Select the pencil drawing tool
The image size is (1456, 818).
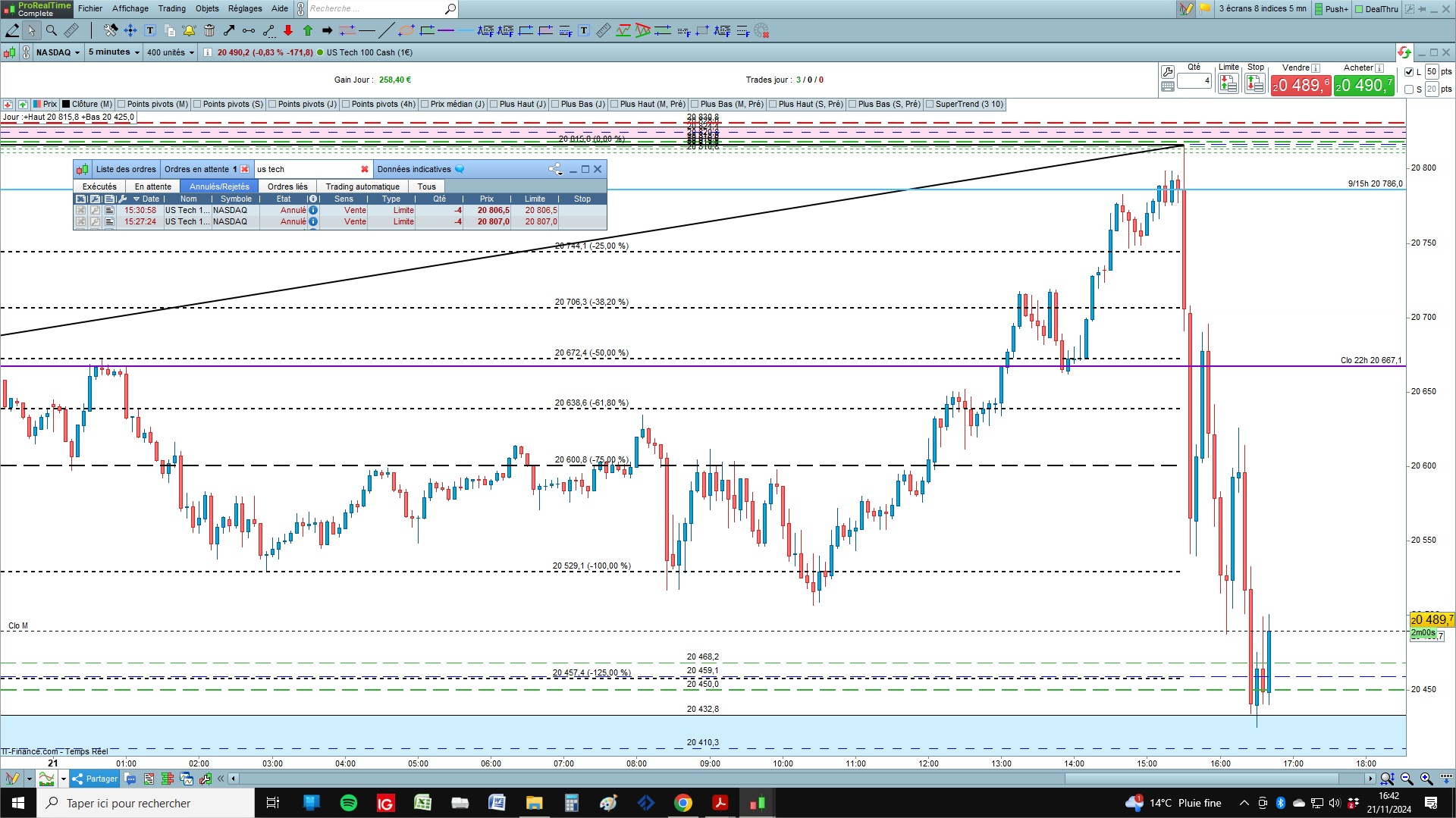point(13,30)
